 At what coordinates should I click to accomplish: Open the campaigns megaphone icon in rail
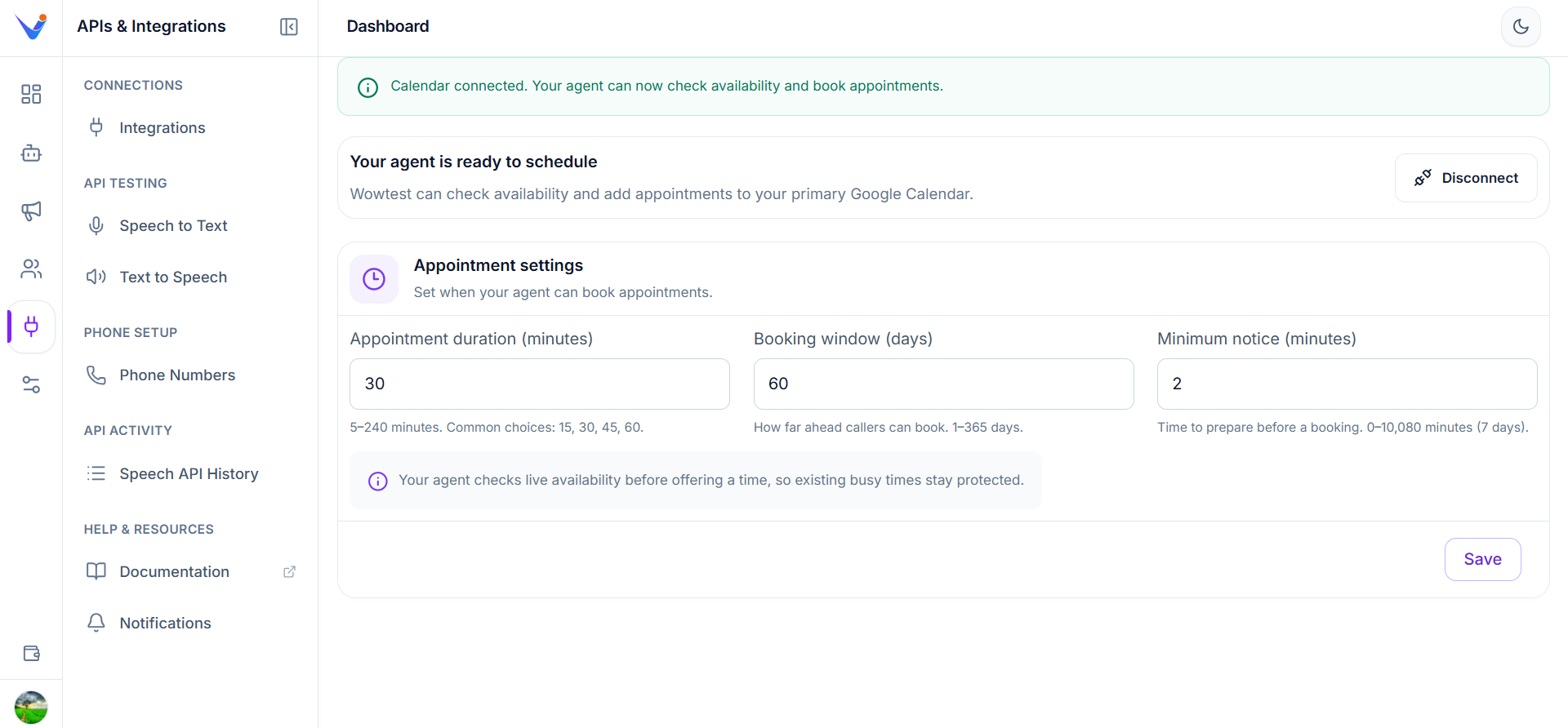31,211
